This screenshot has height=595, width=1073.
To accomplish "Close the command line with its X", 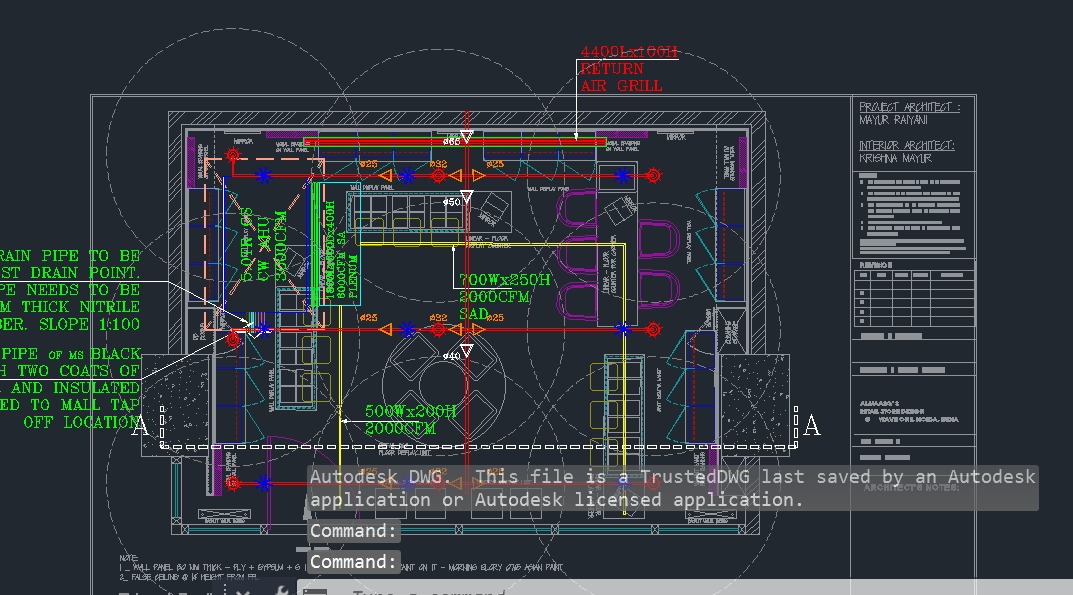I will tap(243, 591).
